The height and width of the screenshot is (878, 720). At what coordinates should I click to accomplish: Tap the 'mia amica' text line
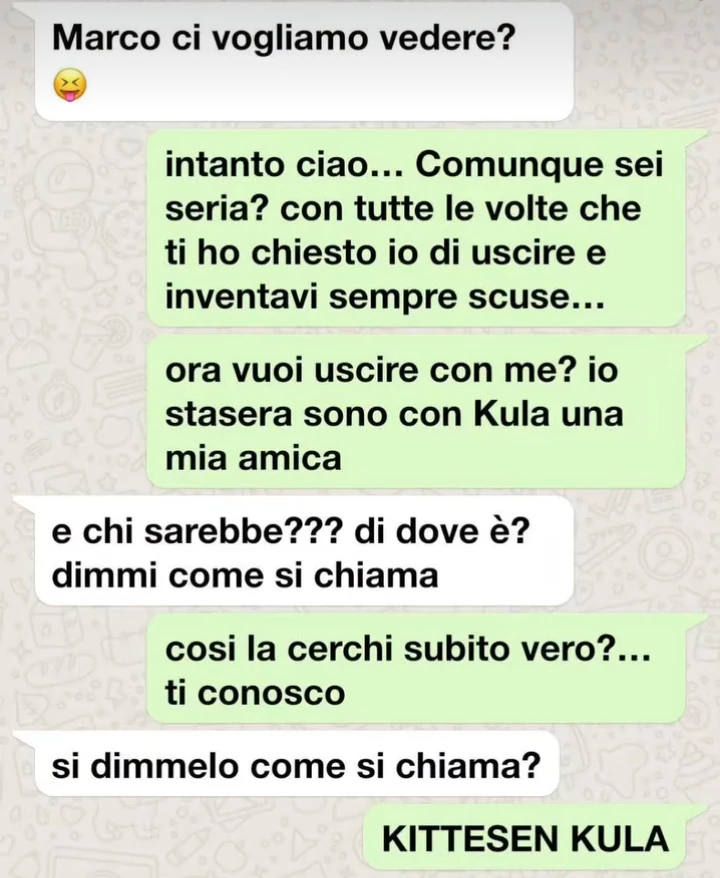253,457
